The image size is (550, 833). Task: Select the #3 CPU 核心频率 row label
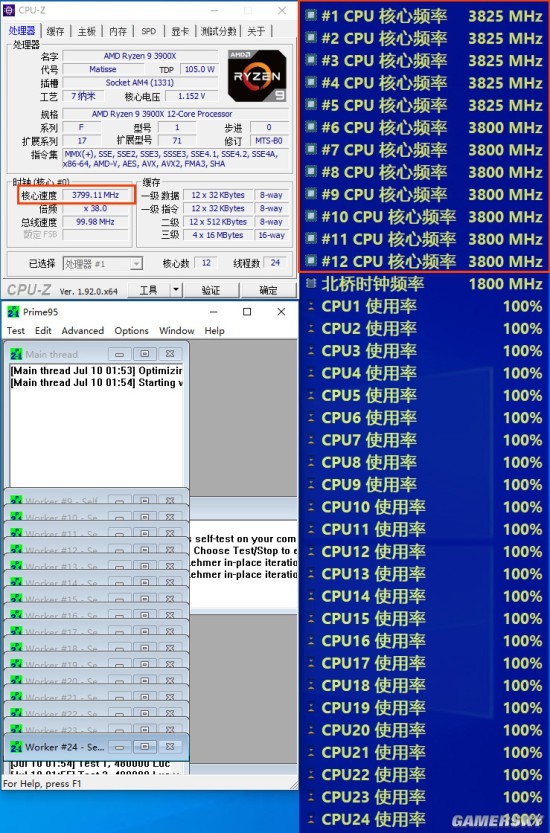(384, 61)
